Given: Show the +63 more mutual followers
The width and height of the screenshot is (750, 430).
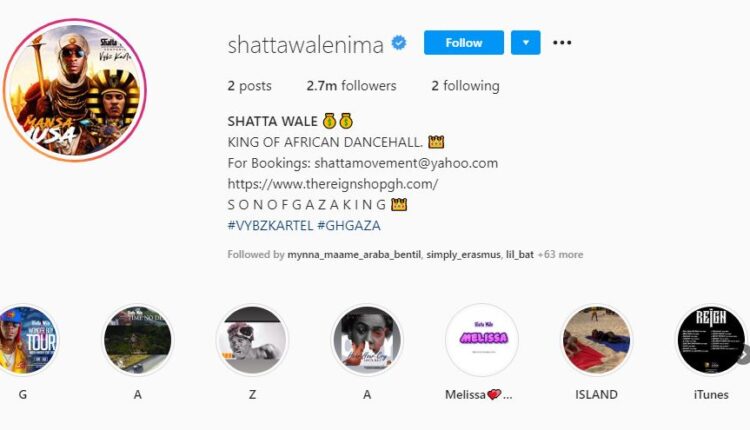Looking at the screenshot, I should coord(560,254).
